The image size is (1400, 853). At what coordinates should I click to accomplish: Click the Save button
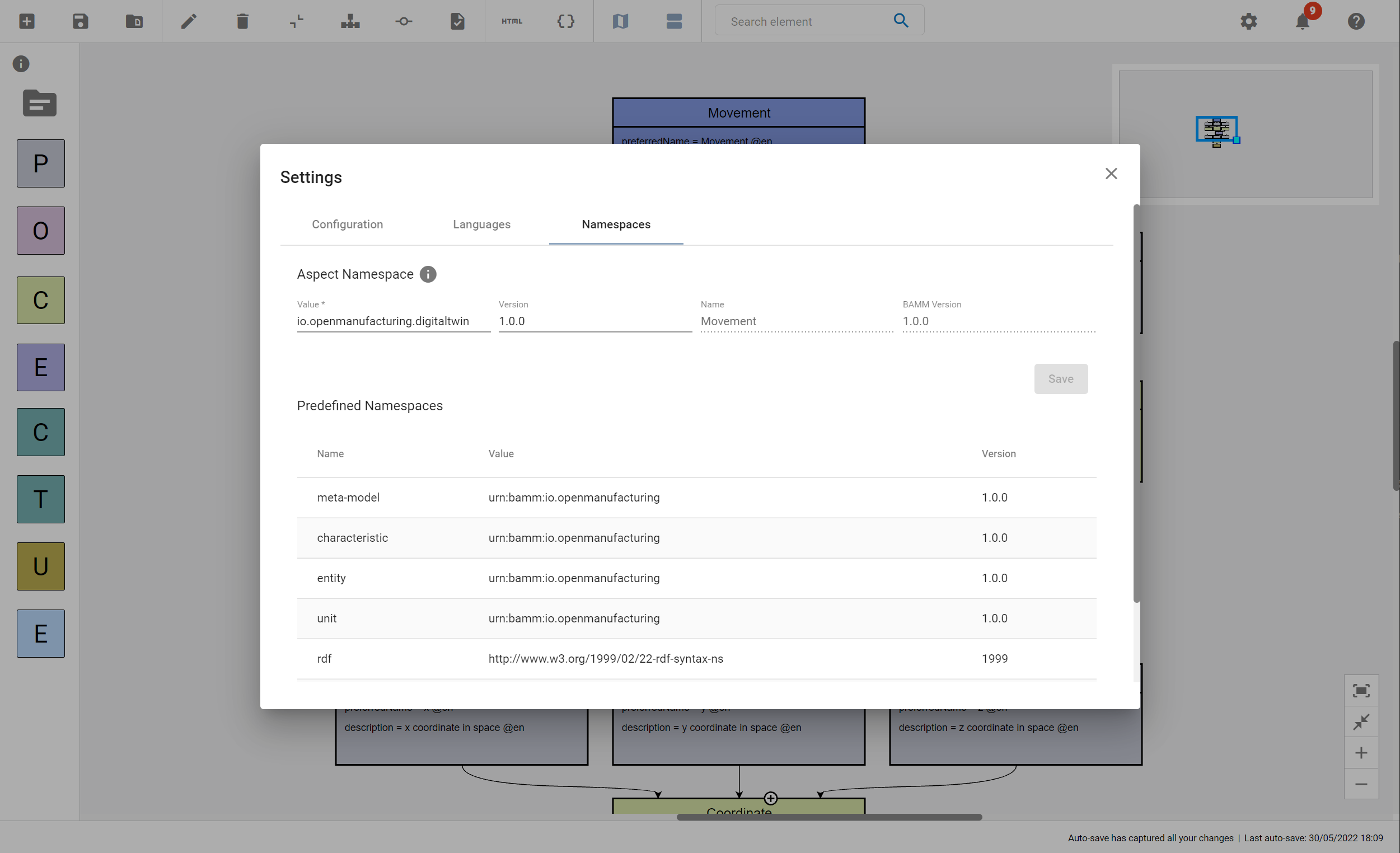pos(1061,379)
